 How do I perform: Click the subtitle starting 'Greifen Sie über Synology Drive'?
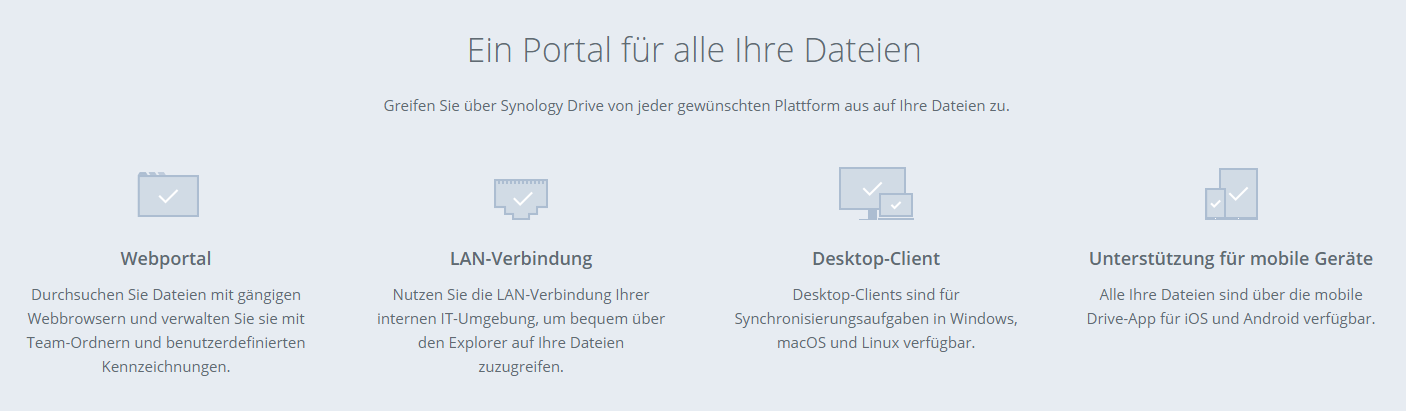pos(697,105)
